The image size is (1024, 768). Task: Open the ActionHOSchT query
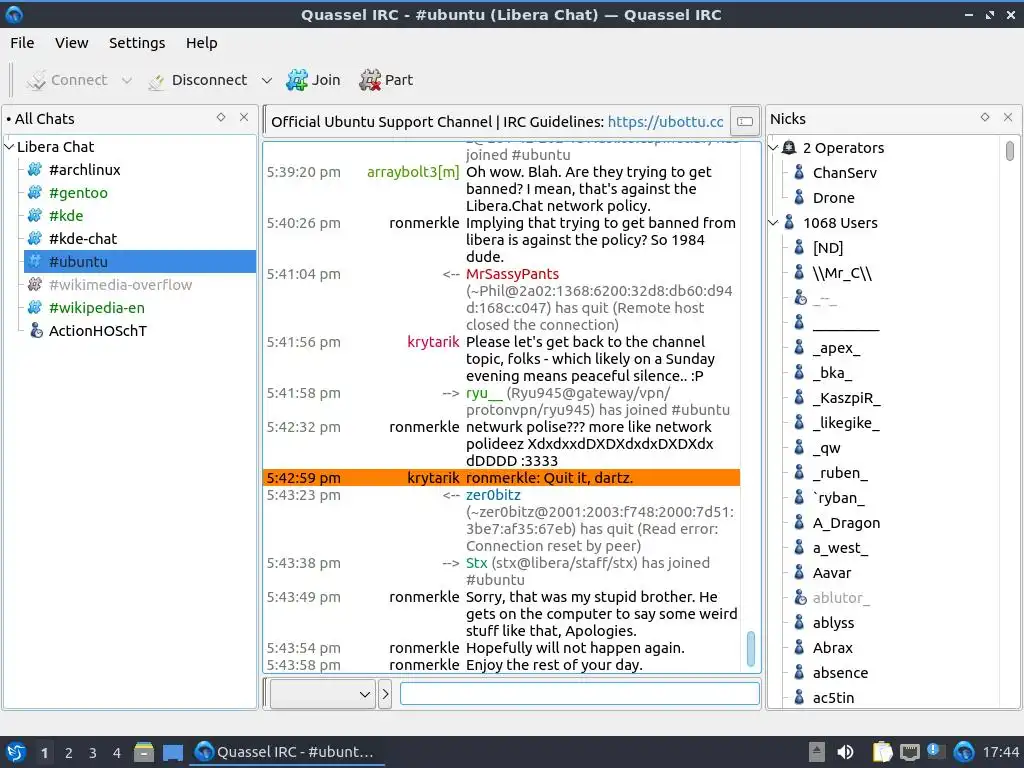[97, 331]
